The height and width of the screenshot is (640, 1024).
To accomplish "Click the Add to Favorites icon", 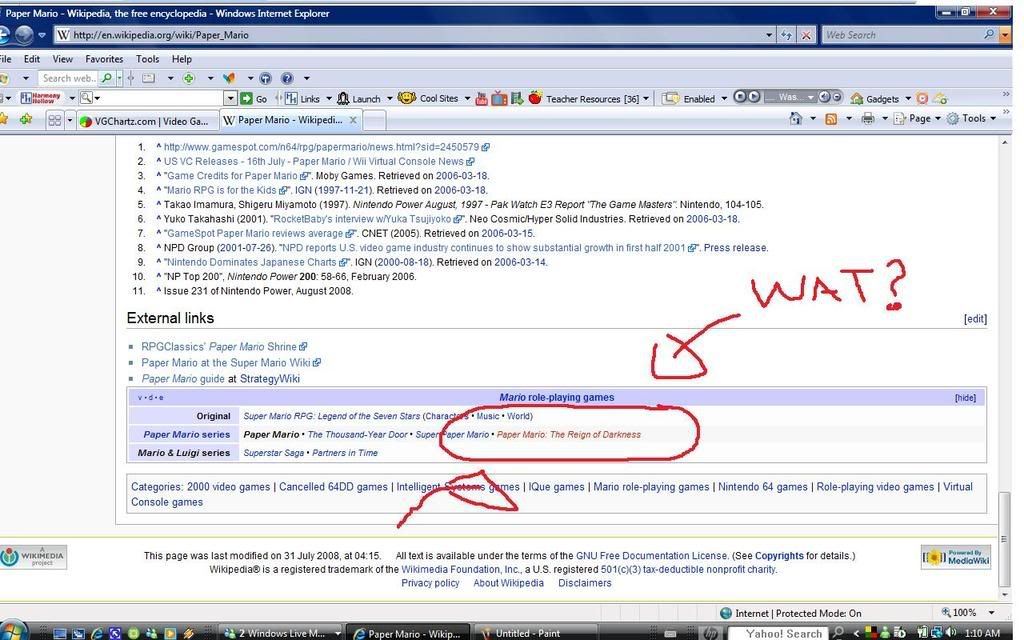I will (25, 119).
